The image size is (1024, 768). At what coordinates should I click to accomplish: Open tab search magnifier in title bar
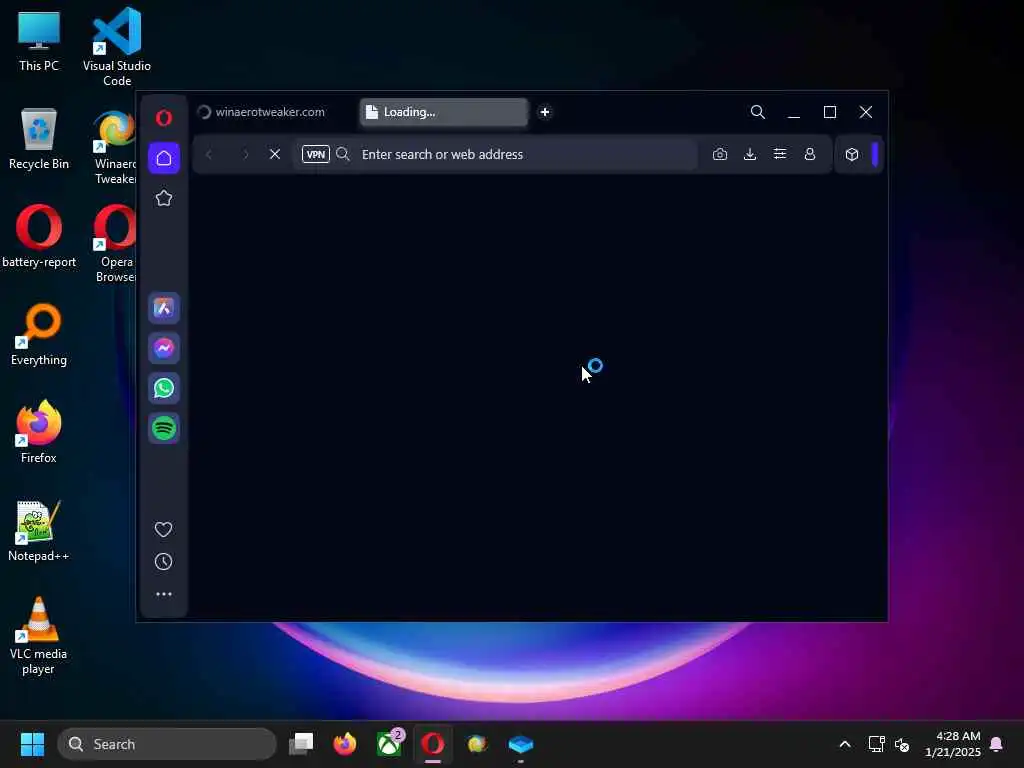coord(758,112)
